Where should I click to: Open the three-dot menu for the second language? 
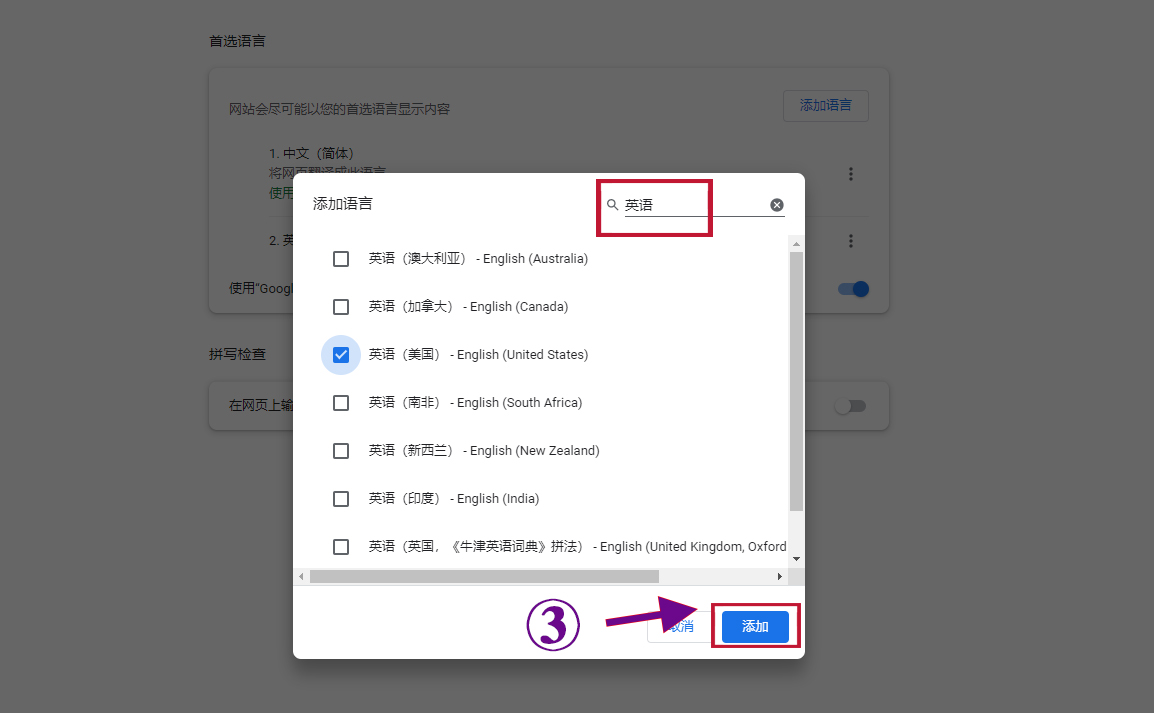click(850, 240)
